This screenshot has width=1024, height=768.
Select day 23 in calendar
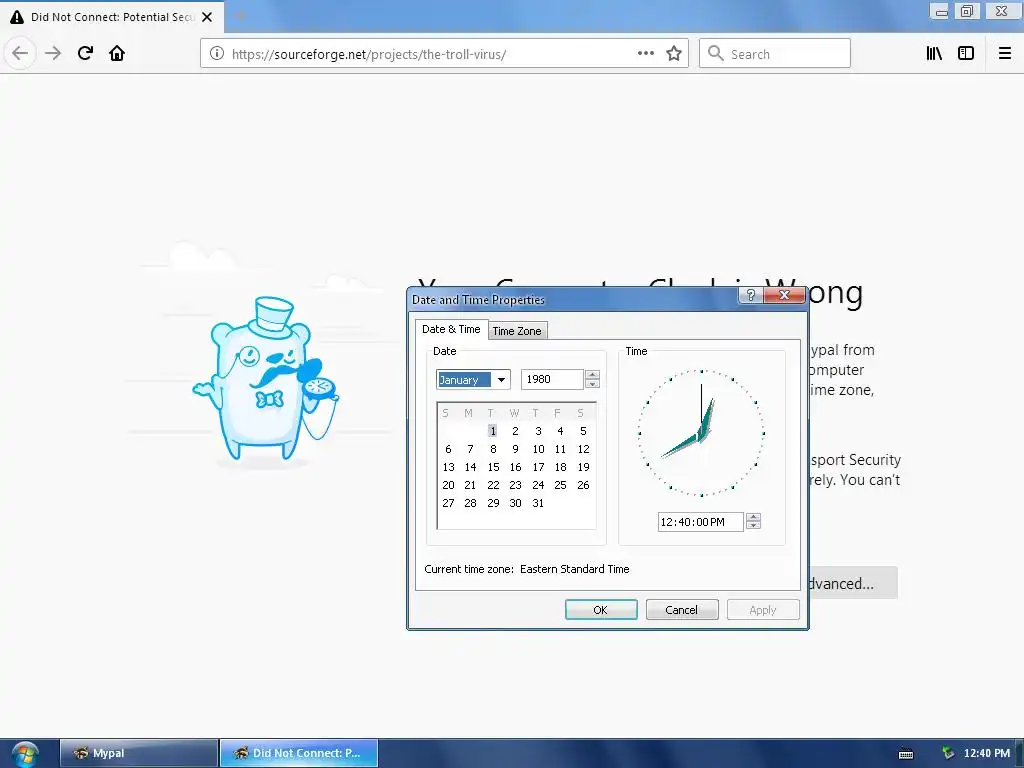(515, 485)
